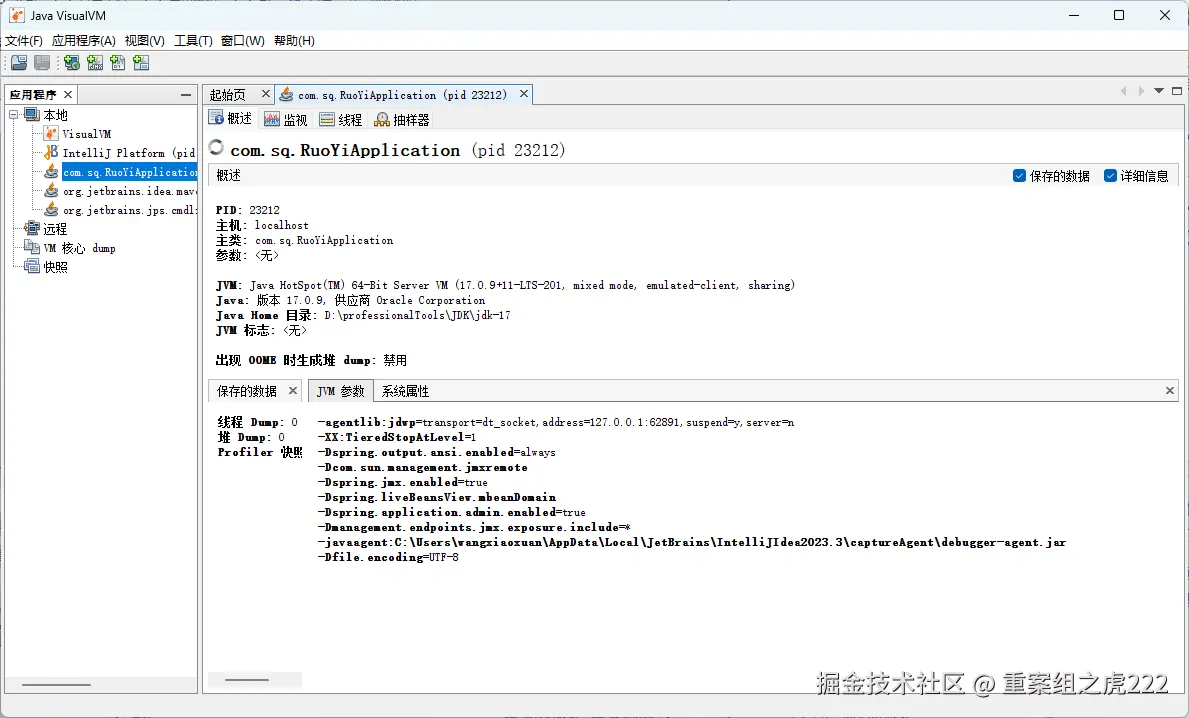Switch to the 系统属性 tab
1189x718 pixels.
tap(405, 391)
